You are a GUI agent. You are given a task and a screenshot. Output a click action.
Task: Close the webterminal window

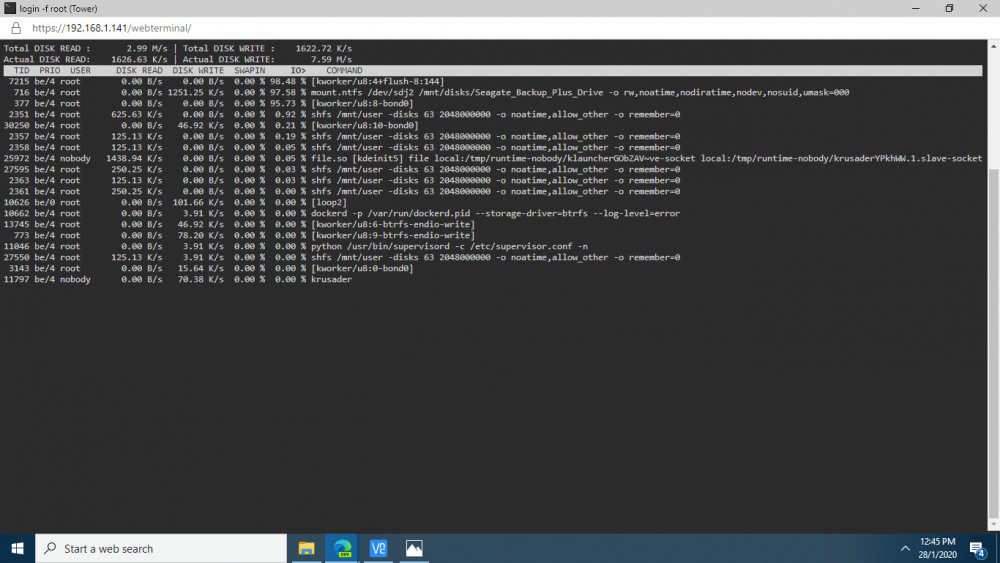[983, 8]
